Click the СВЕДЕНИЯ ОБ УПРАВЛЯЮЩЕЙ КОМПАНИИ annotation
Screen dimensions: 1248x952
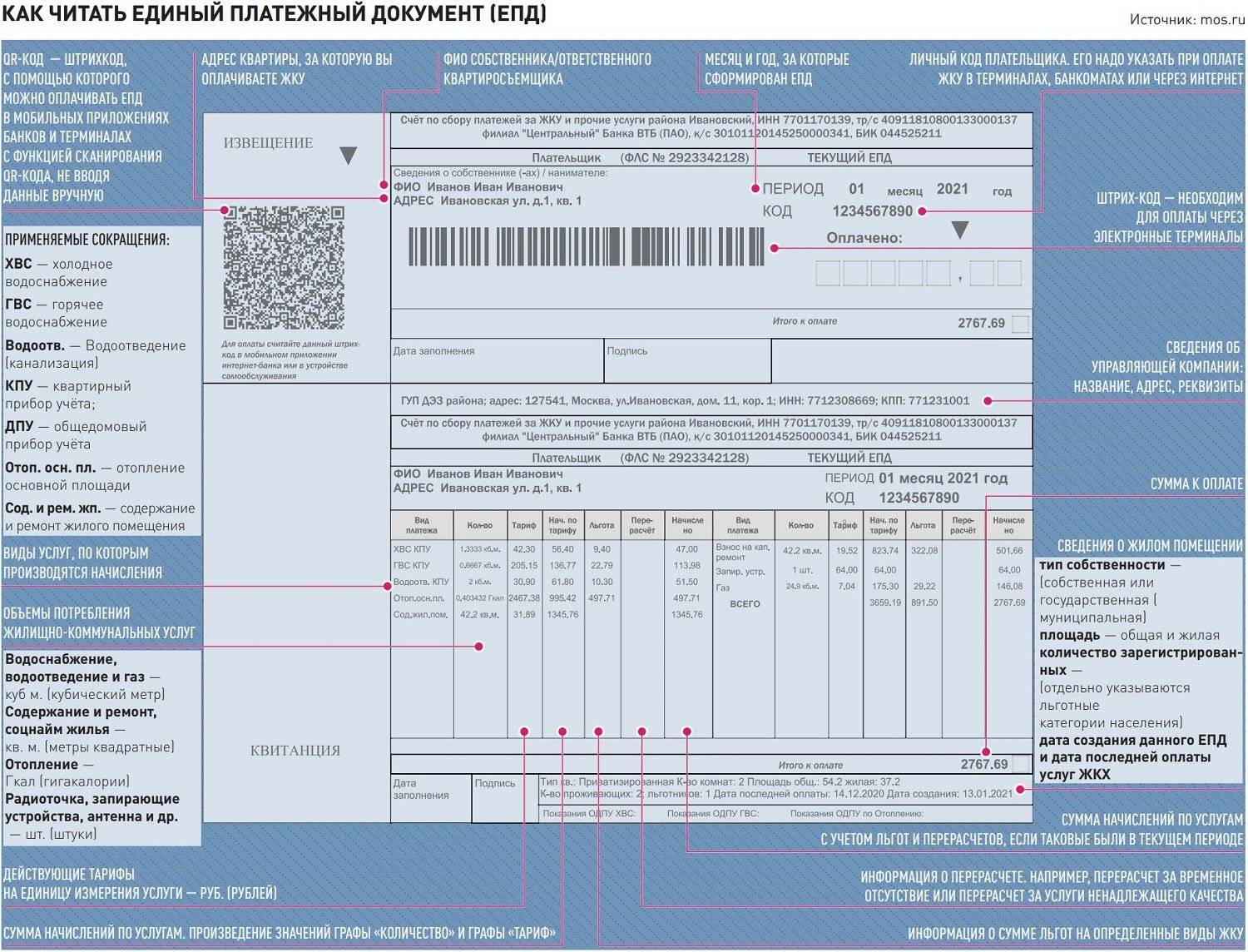point(1158,367)
